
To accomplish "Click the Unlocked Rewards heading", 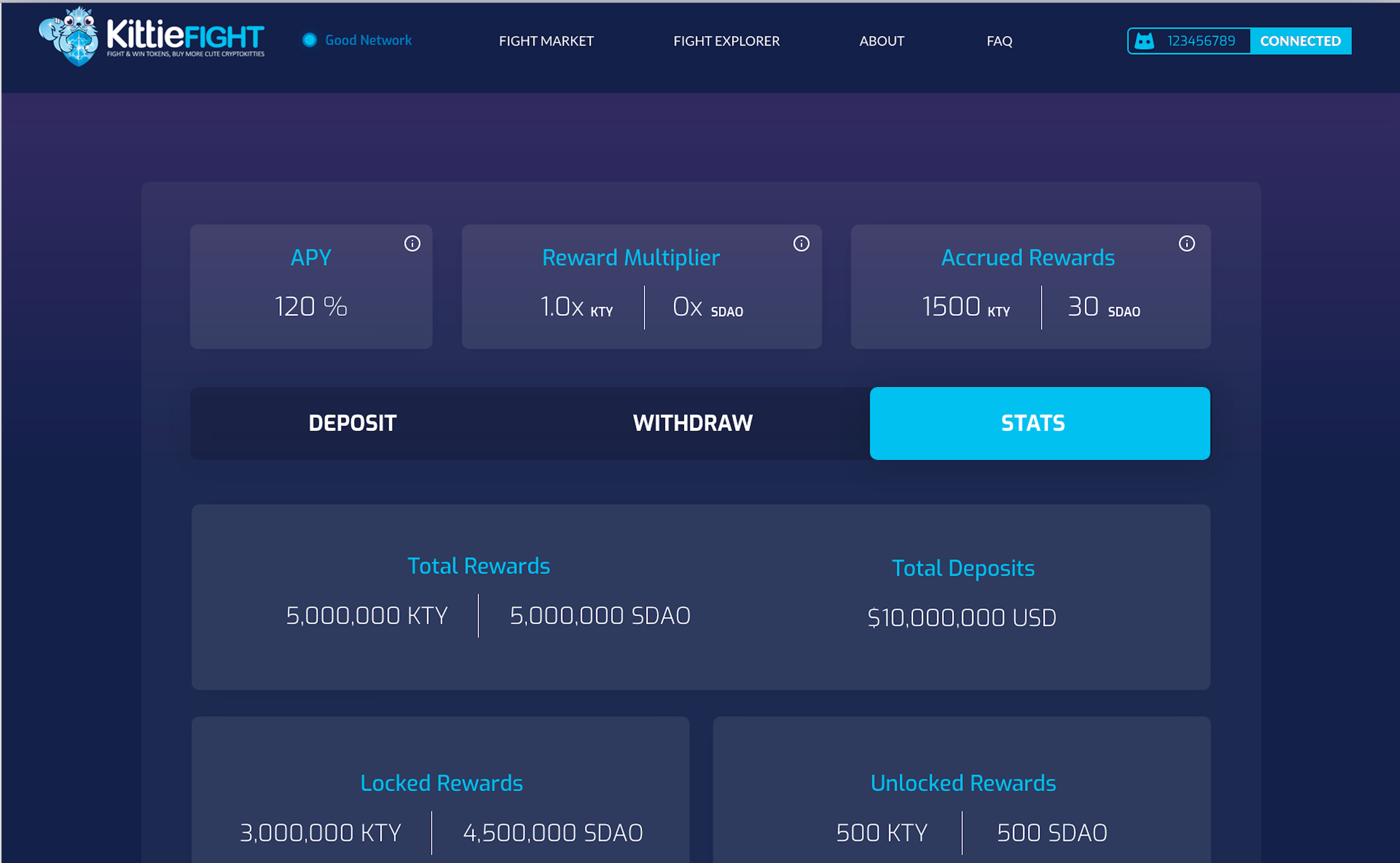I will tap(962, 783).
